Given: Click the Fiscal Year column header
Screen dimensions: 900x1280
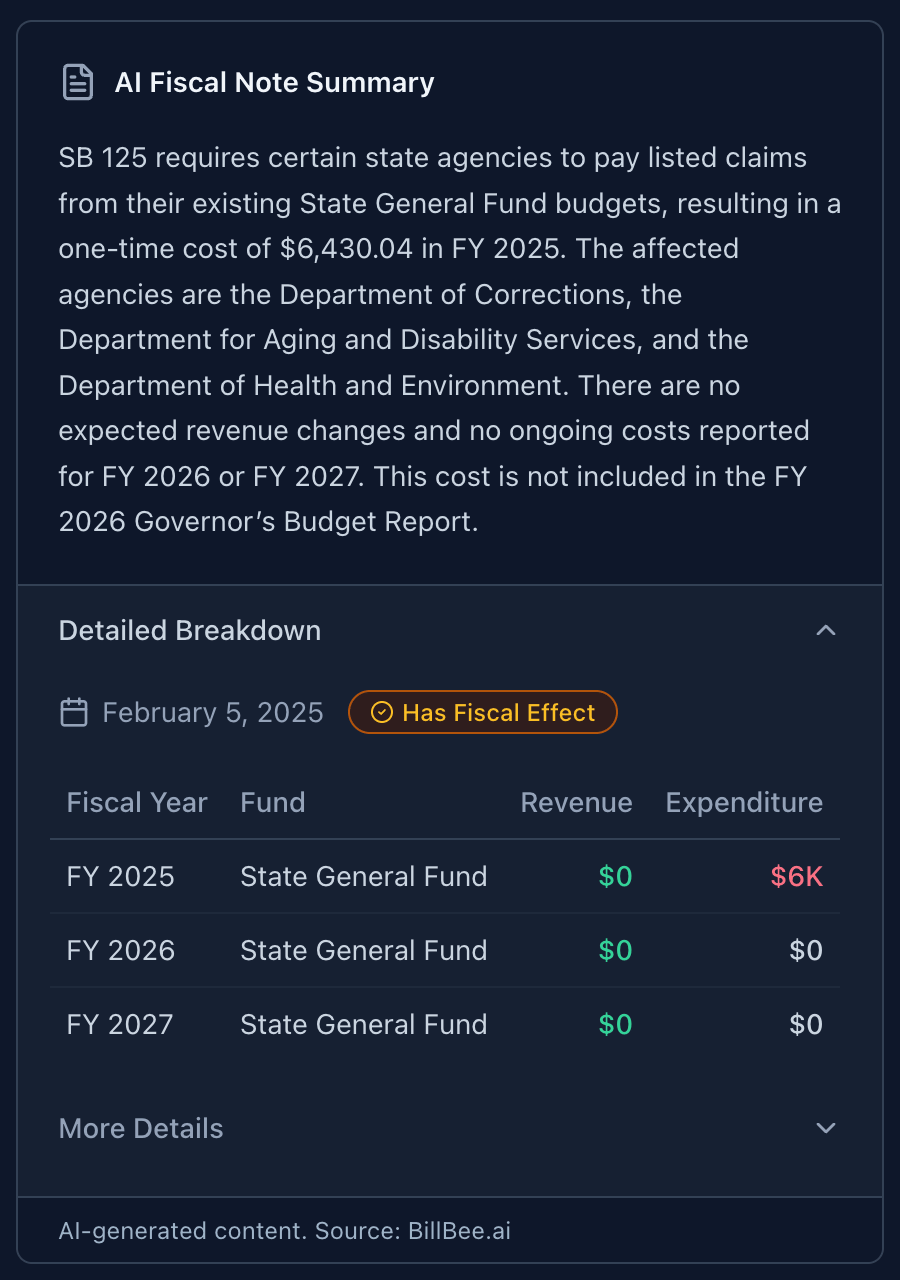Looking at the screenshot, I should pos(137,802).
